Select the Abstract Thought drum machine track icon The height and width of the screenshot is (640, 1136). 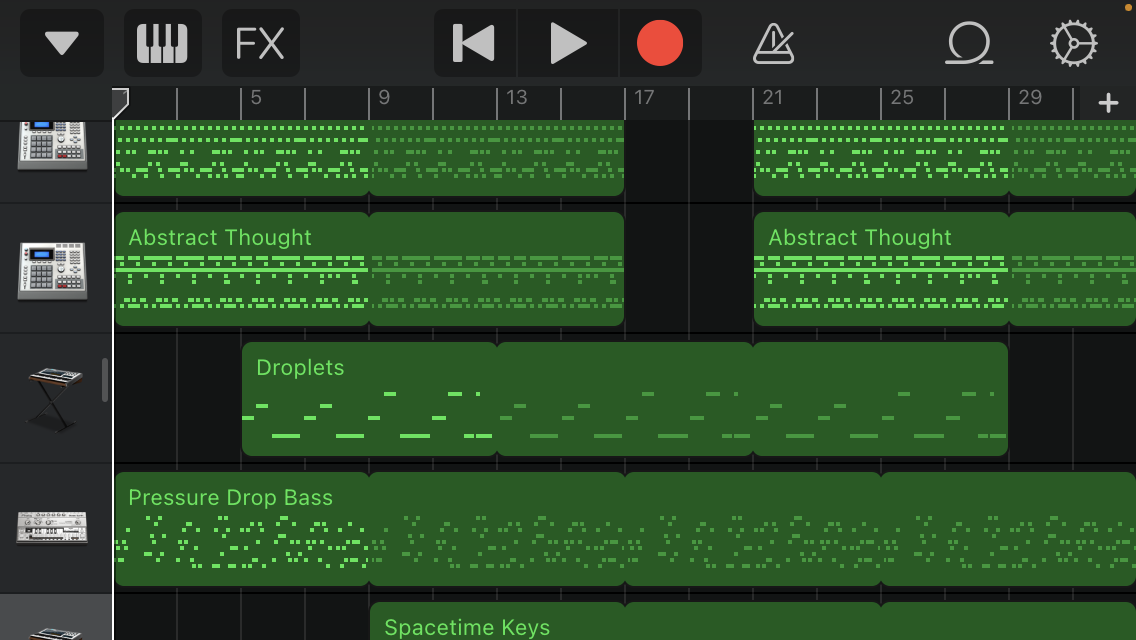52,268
